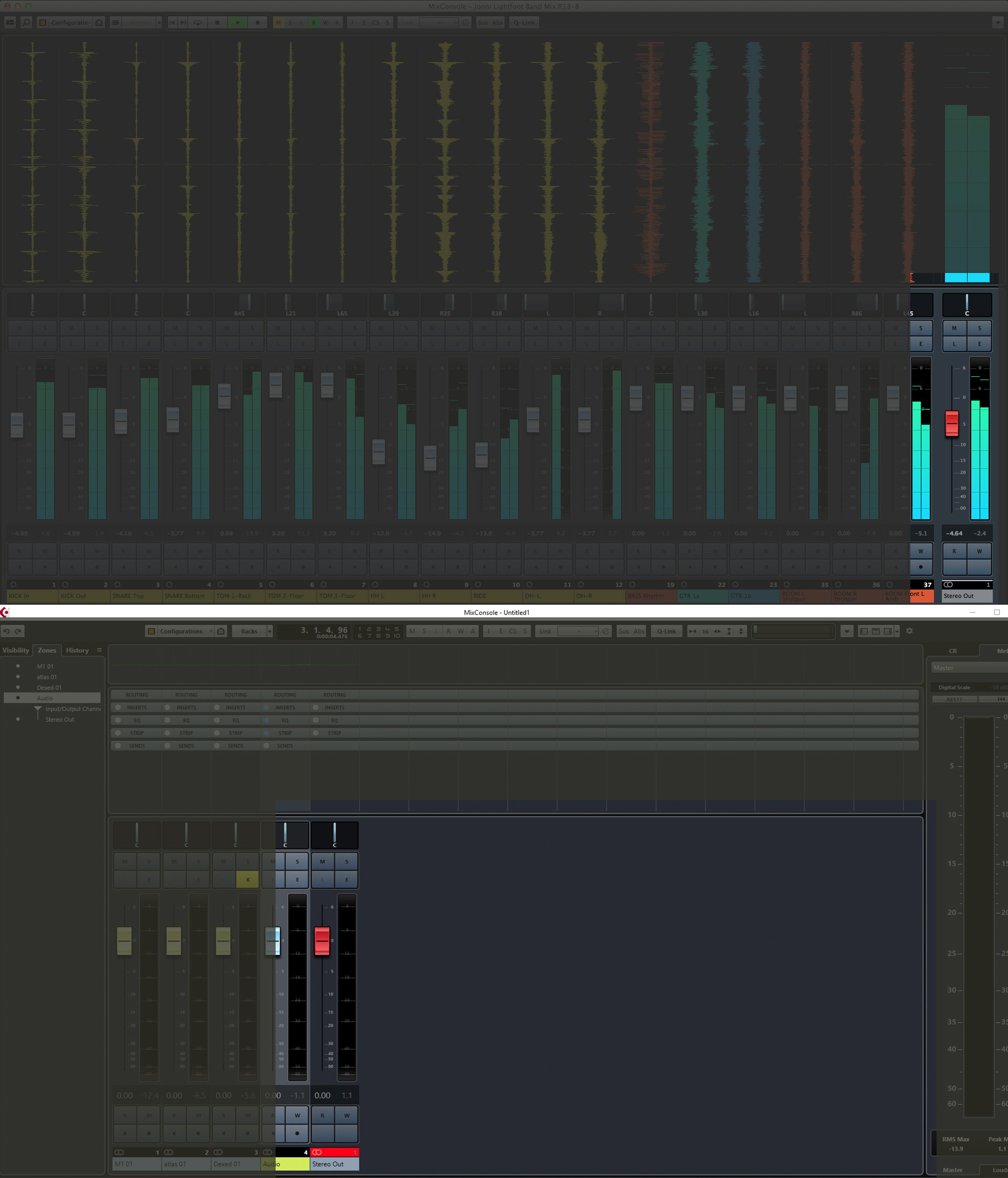Click the gear Setup icon in Untitled1 toolbar
Viewport: 1008px width, 1178px height.
(x=910, y=631)
